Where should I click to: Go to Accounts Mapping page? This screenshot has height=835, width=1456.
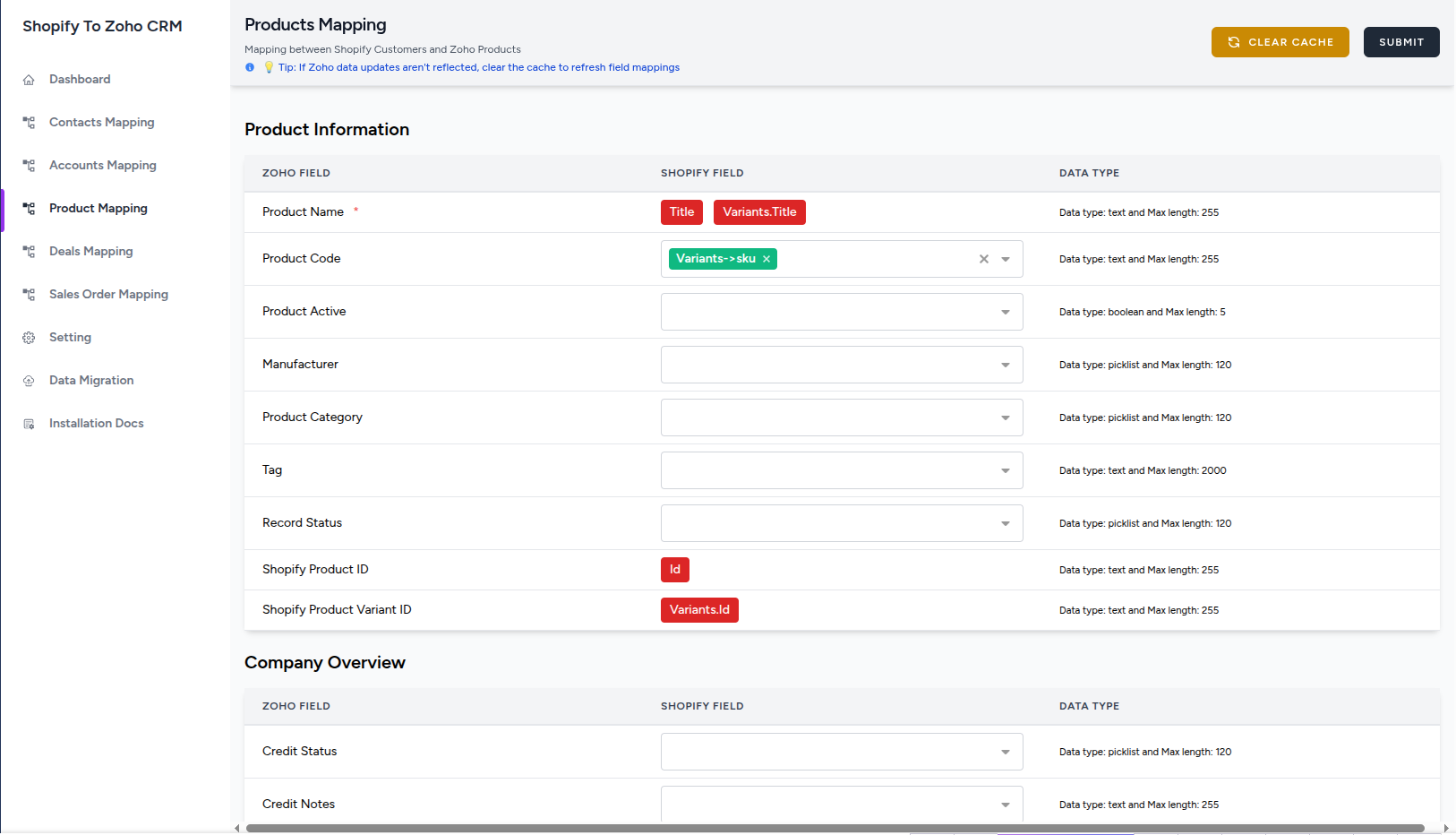(x=102, y=165)
